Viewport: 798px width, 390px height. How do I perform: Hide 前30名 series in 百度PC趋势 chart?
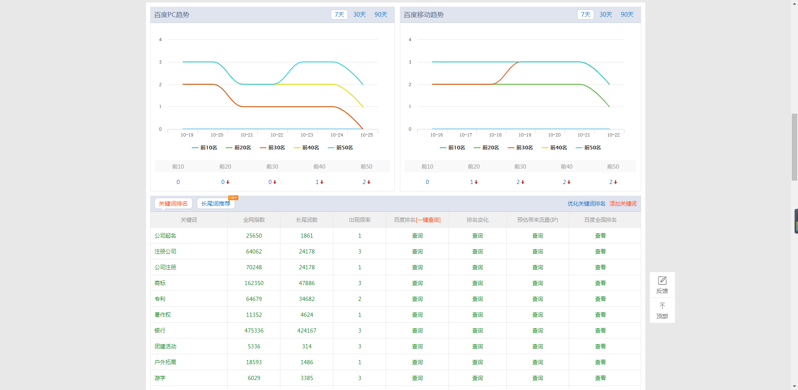tap(272, 148)
